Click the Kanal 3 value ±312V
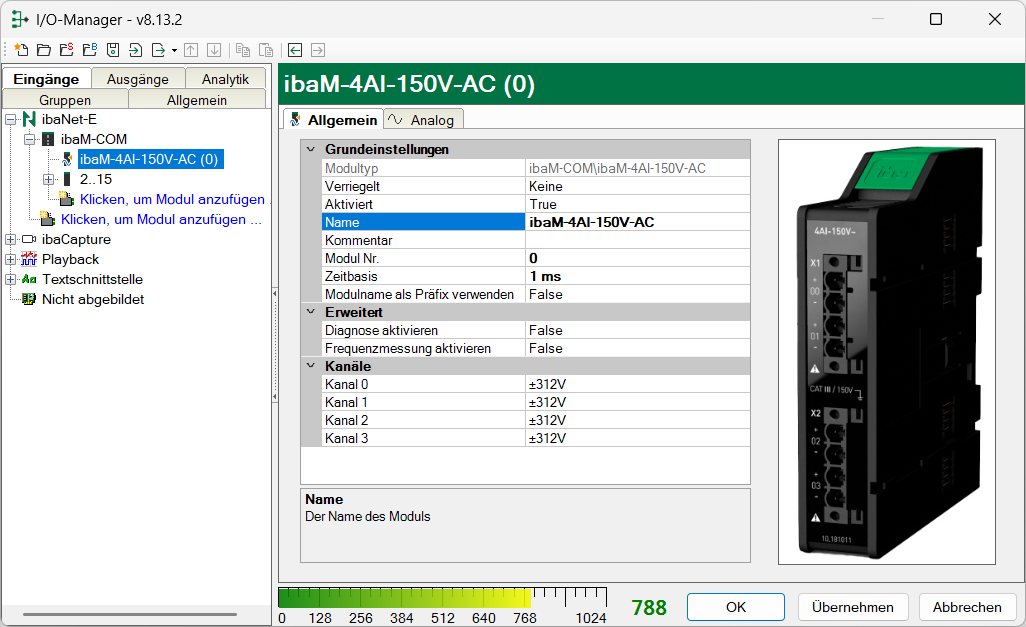This screenshot has height=627, width=1026. pyautogui.click(x=637, y=439)
